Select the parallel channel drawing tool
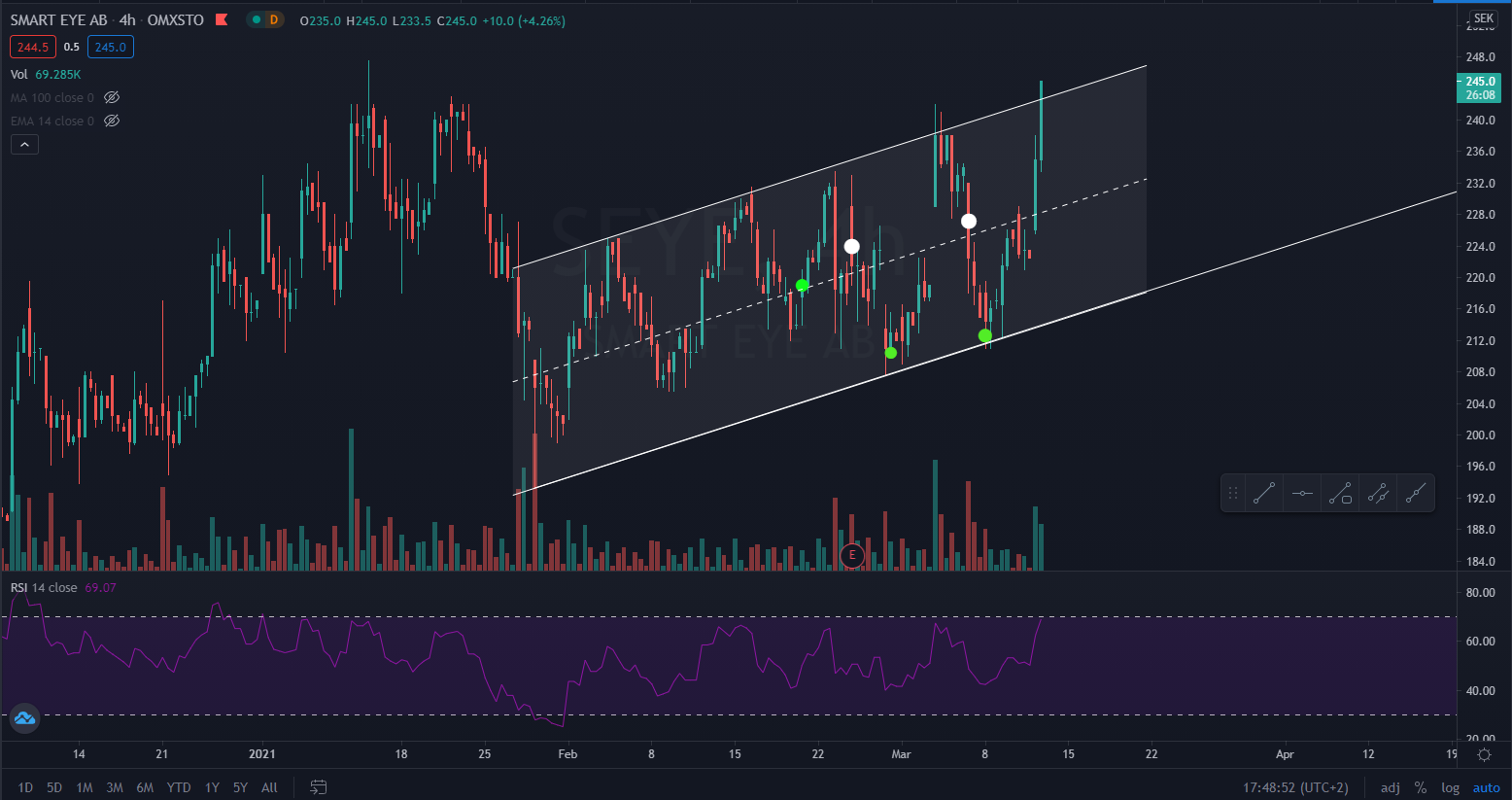The height and width of the screenshot is (800, 1512). [x=1378, y=494]
